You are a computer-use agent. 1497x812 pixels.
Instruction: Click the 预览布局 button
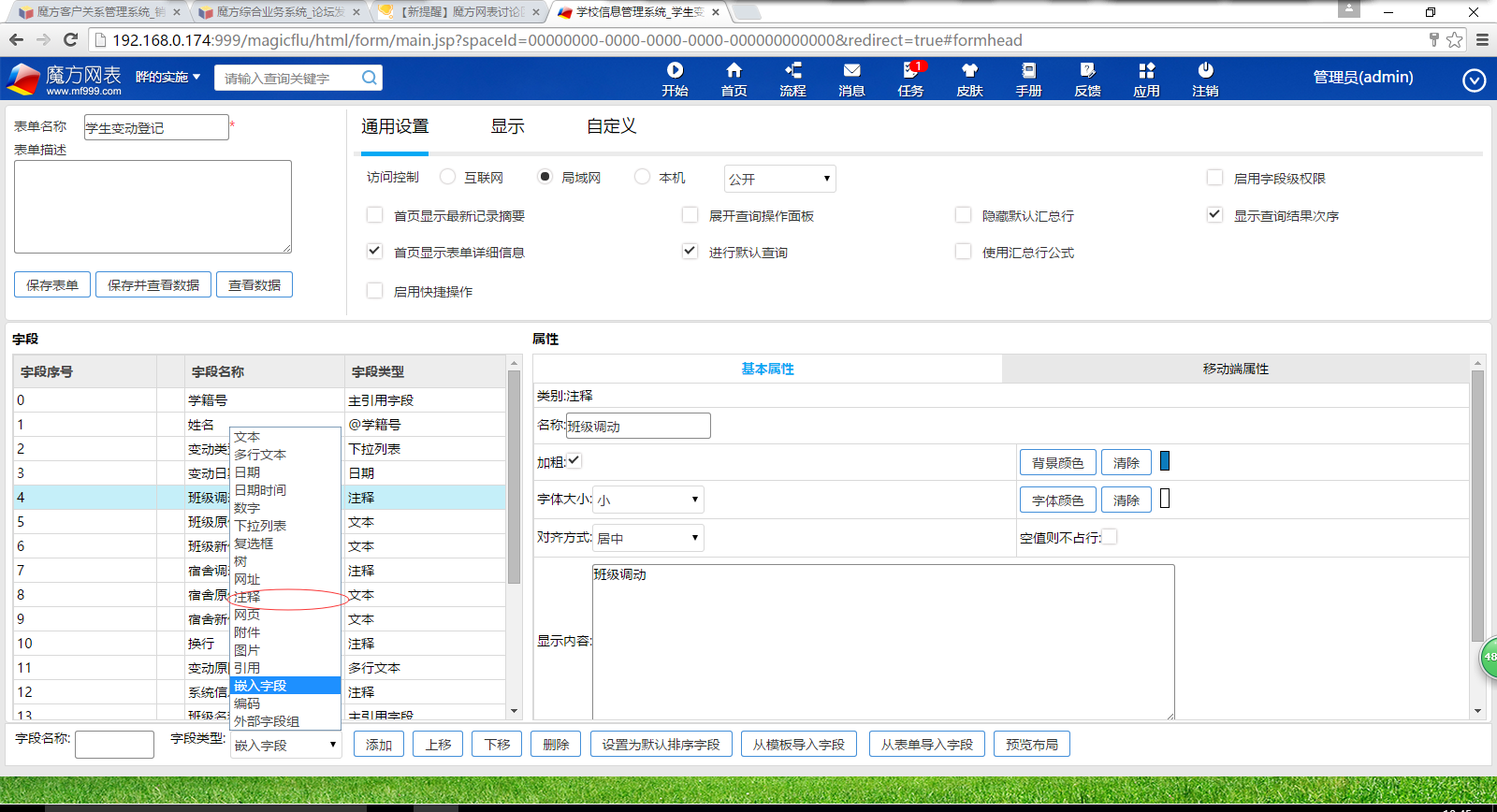1032,744
